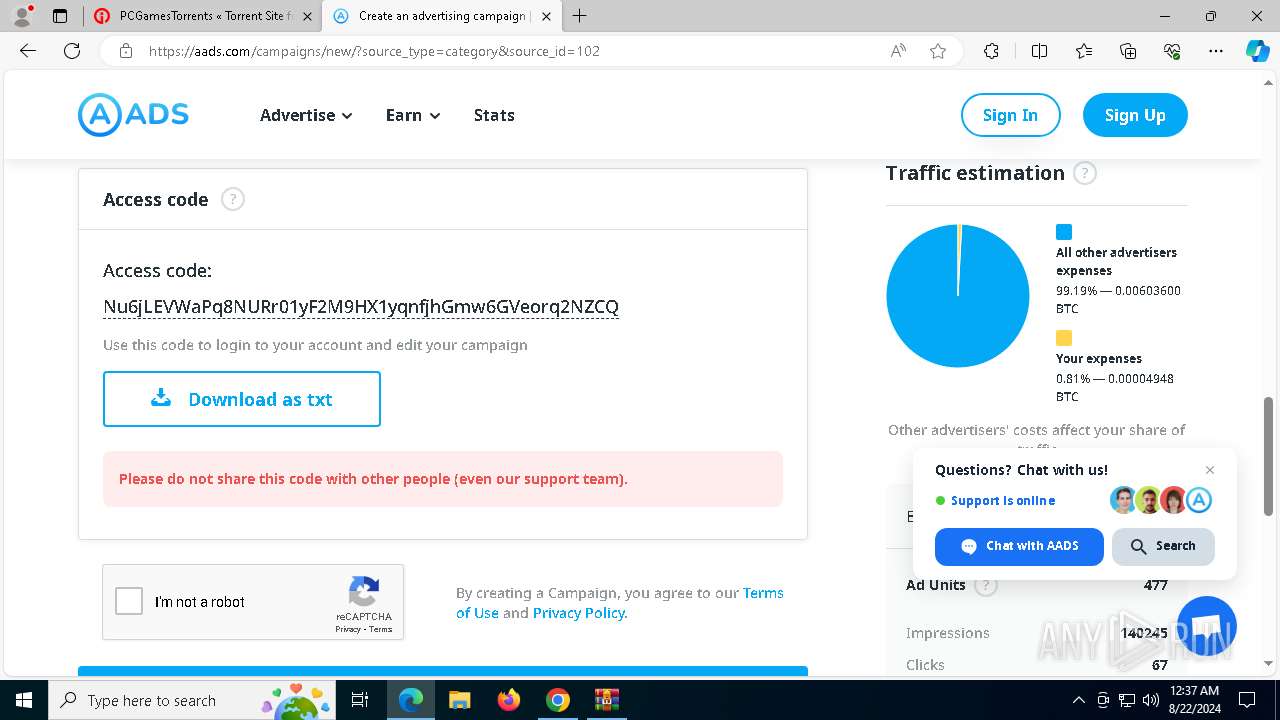
Task: Check the I'm not a robot box
Action: [129, 601]
